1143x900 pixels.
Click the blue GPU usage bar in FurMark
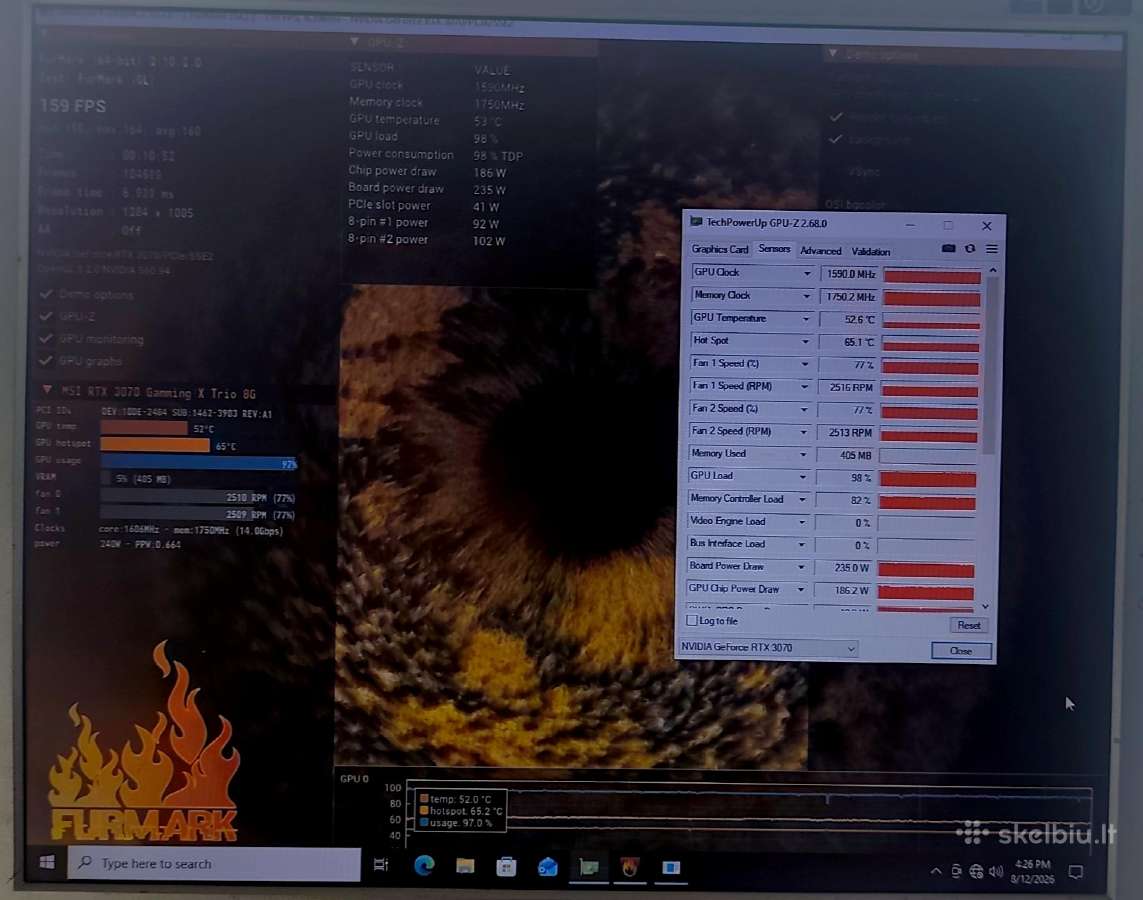[x=198, y=462]
